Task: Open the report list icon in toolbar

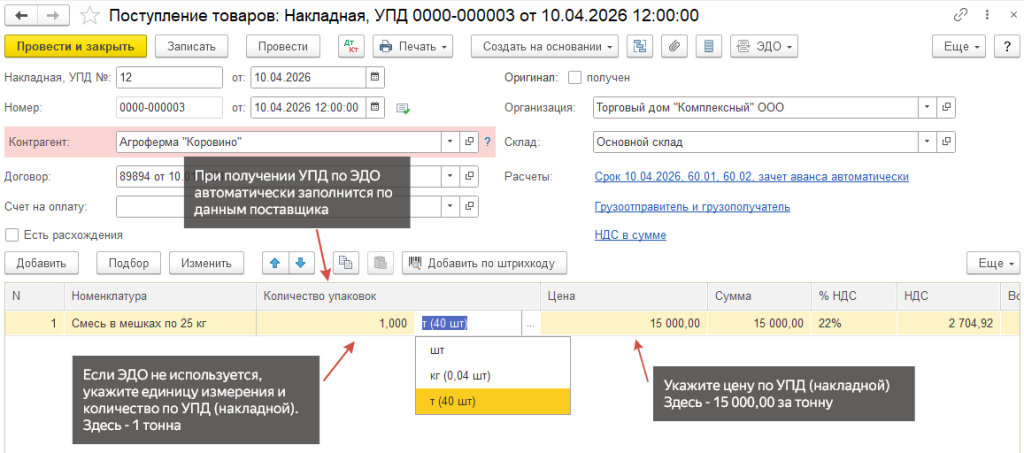Action: pos(709,46)
